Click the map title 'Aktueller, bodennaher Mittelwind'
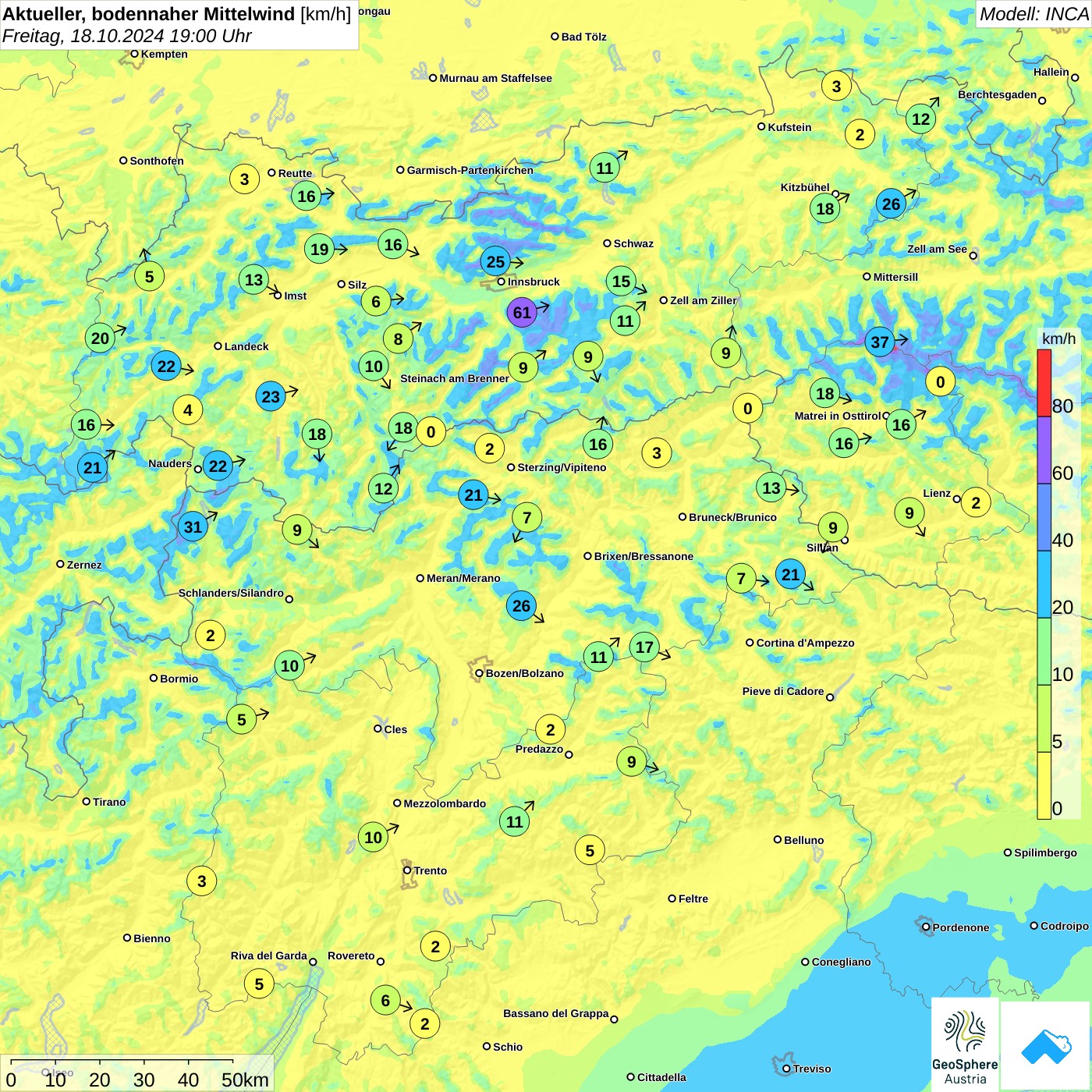 click(x=149, y=14)
